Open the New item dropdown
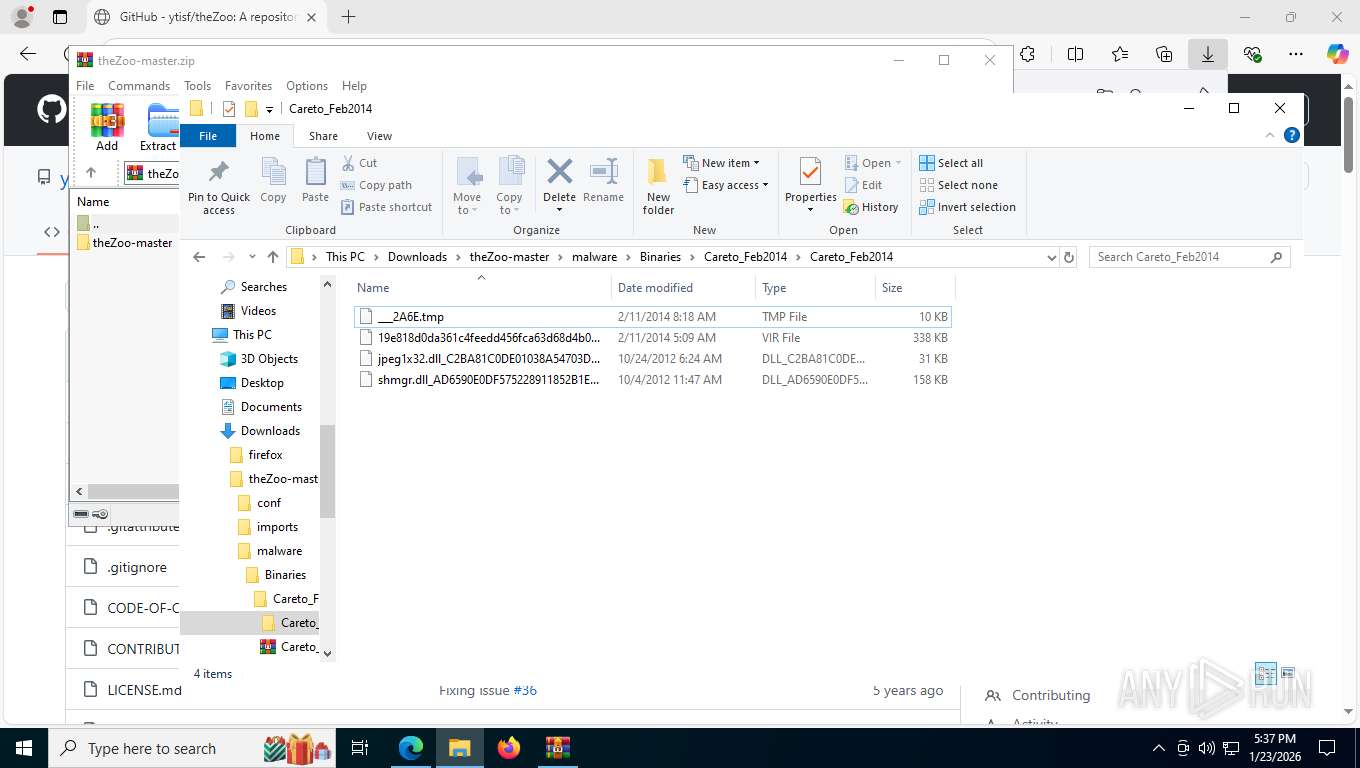The height and width of the screenshot is (768, 1360). [722, 163]
